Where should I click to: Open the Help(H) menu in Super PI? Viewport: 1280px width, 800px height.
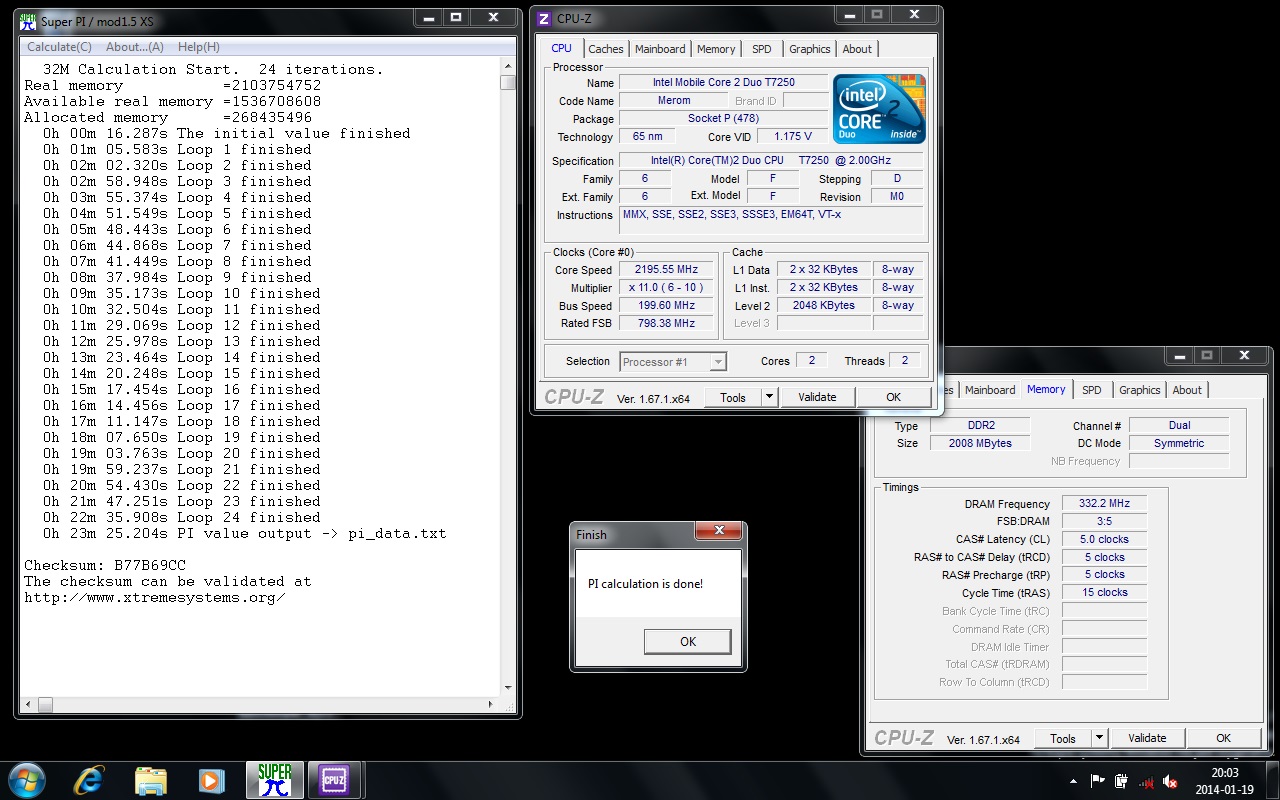click(x=199, y=47)
